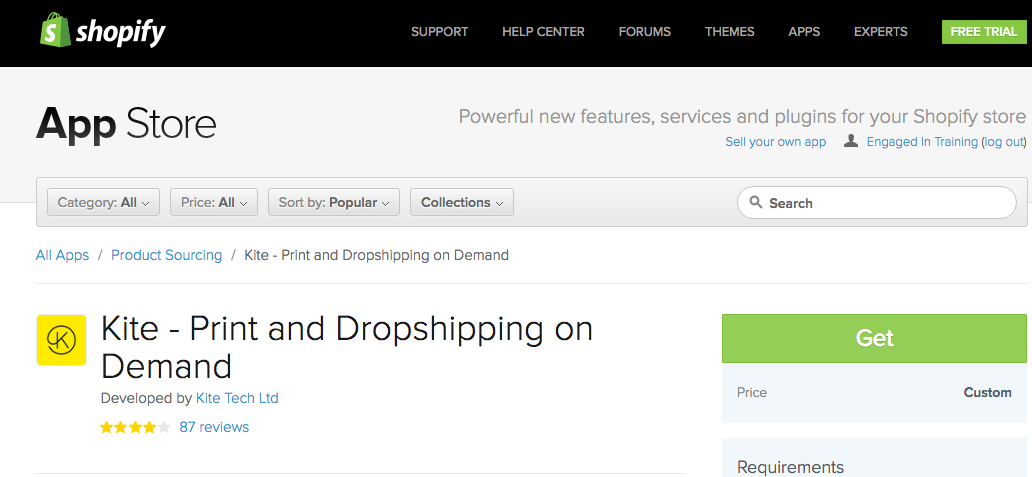The height and width of the screenshot is (477, 1032).
Task: Open the 87 reviews link
Action: 214,428
